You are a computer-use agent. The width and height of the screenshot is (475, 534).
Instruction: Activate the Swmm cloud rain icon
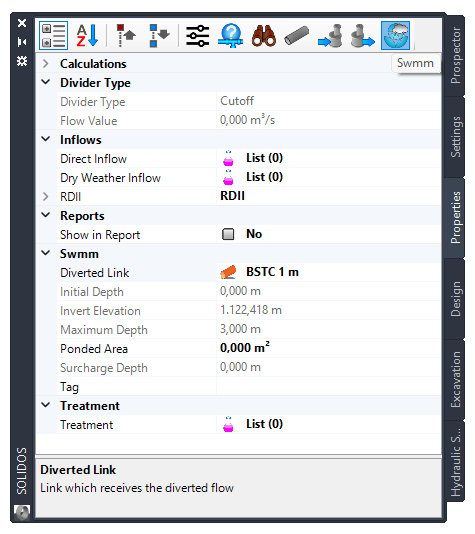click(395, 35)
